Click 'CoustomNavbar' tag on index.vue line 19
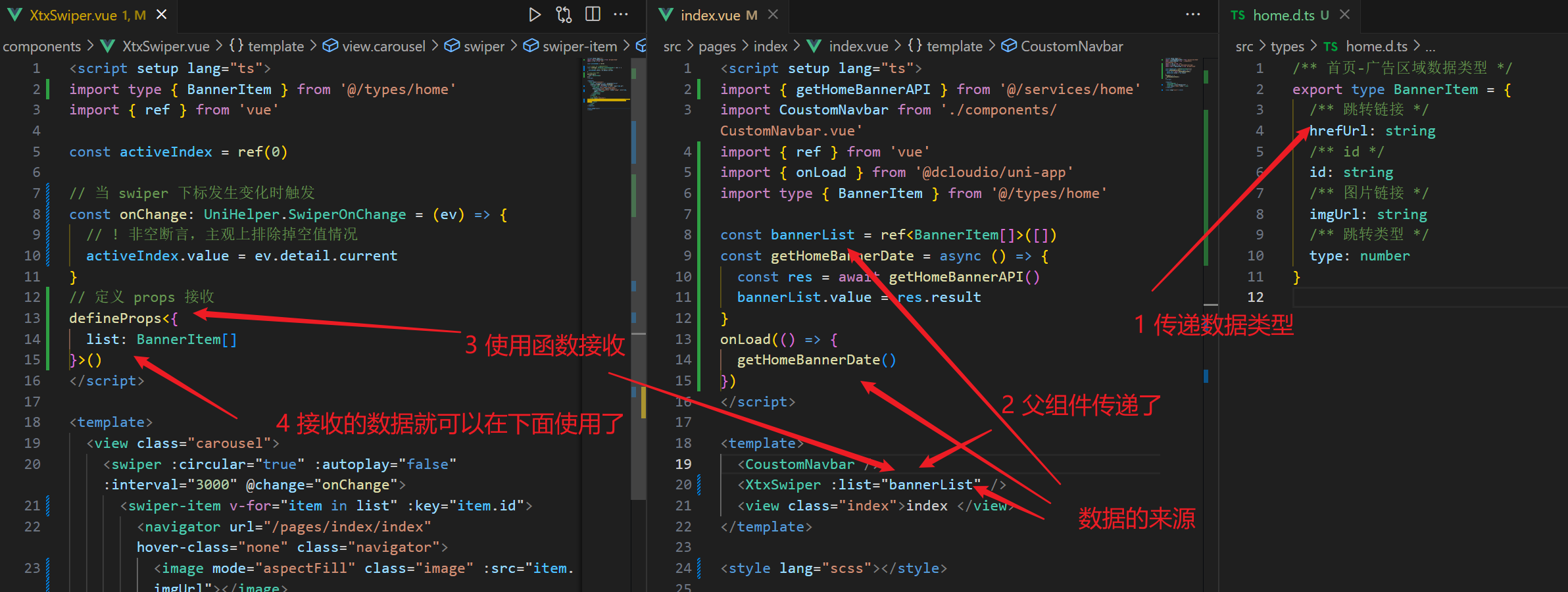The height and width of the screenshot is (592, 1568). [800, 464]
